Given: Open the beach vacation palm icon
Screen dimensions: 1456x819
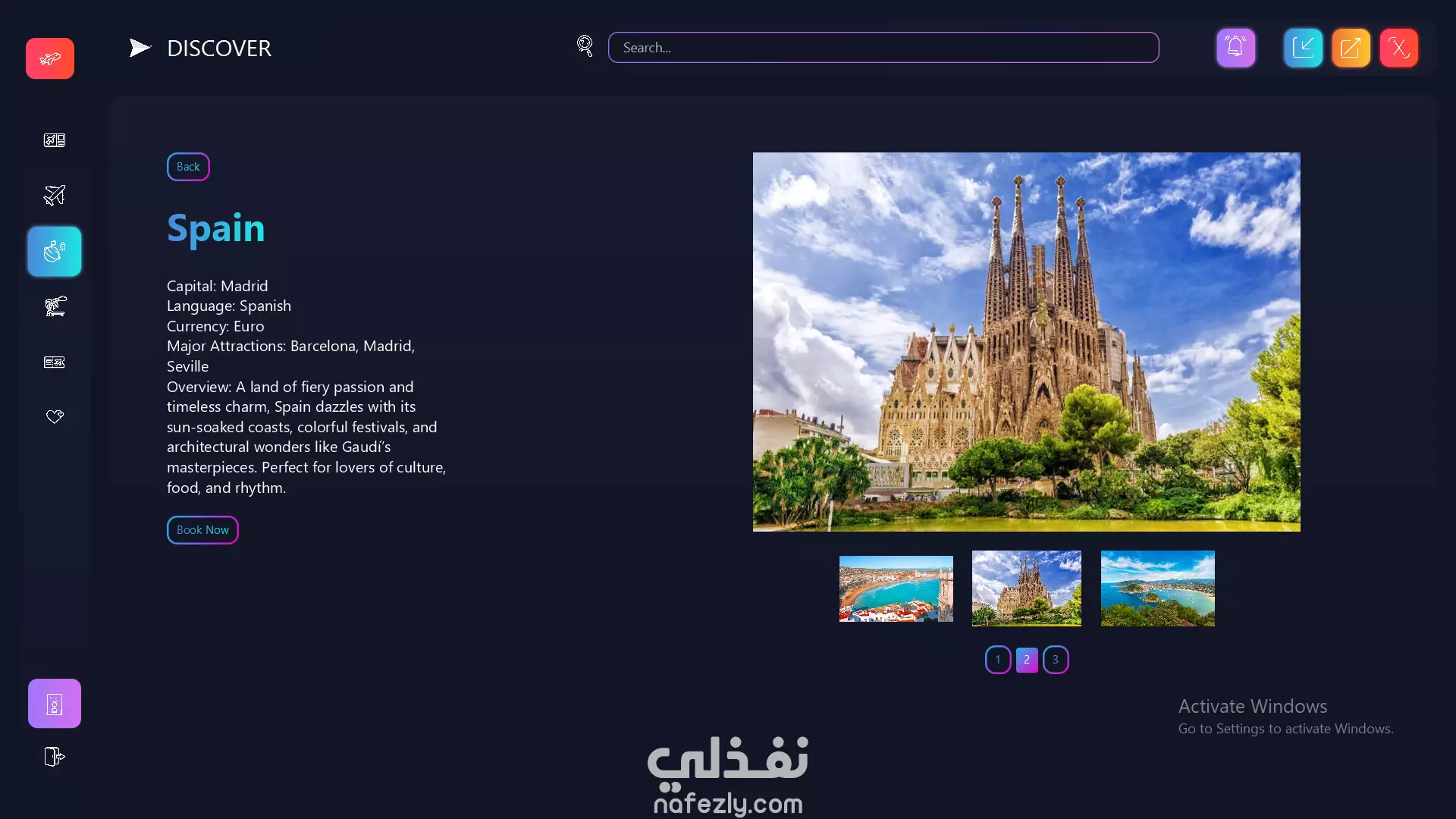Looking at the screenshot, I should pos(54,306).
